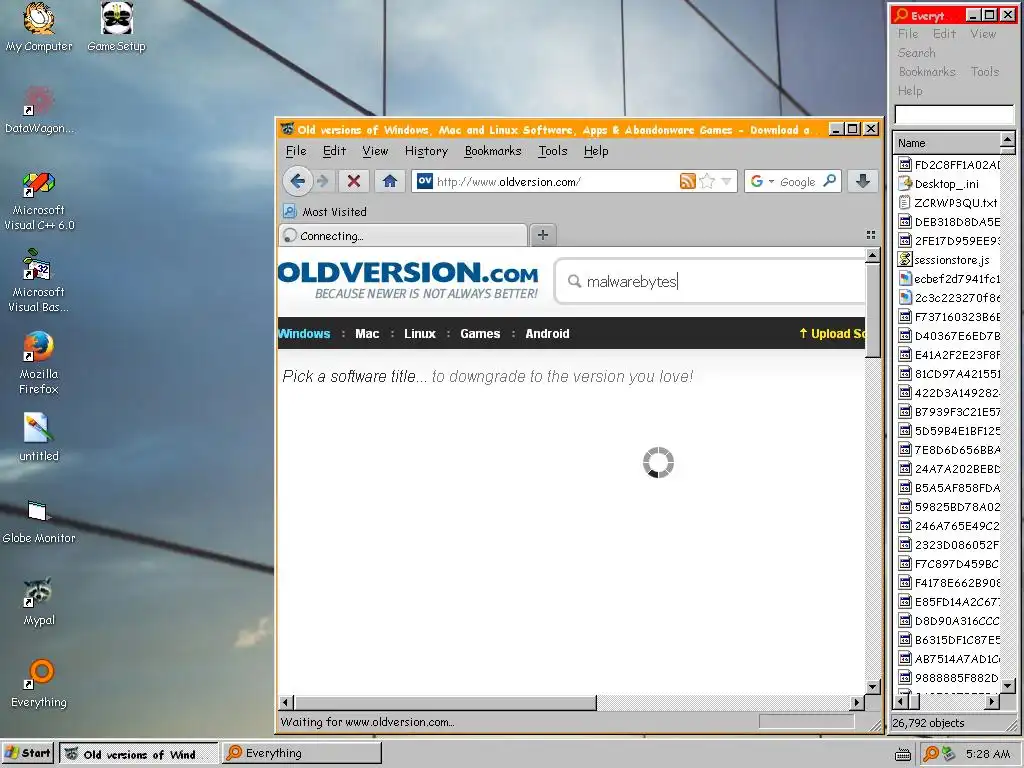Click the browser page vertical scroll down arrow
Screen dimensions: 1024x768
coord(872,687)
